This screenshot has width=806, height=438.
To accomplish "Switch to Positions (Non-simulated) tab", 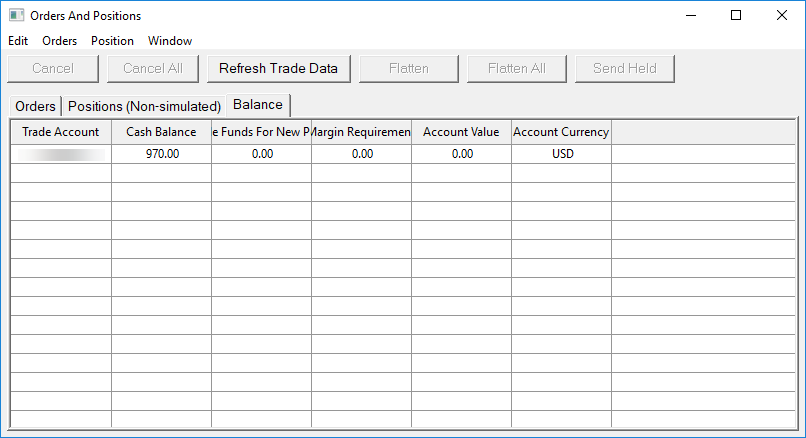I will click(x=144, y=106).
